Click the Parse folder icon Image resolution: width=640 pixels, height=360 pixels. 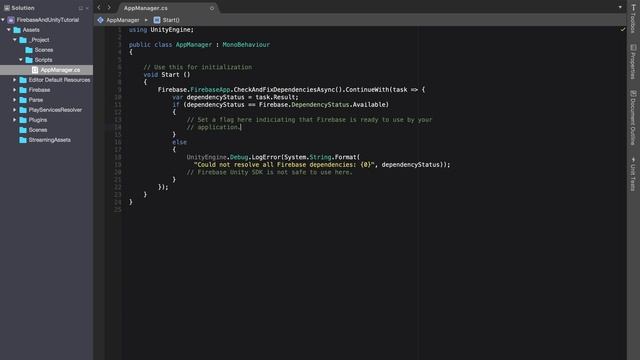[23, 100]
